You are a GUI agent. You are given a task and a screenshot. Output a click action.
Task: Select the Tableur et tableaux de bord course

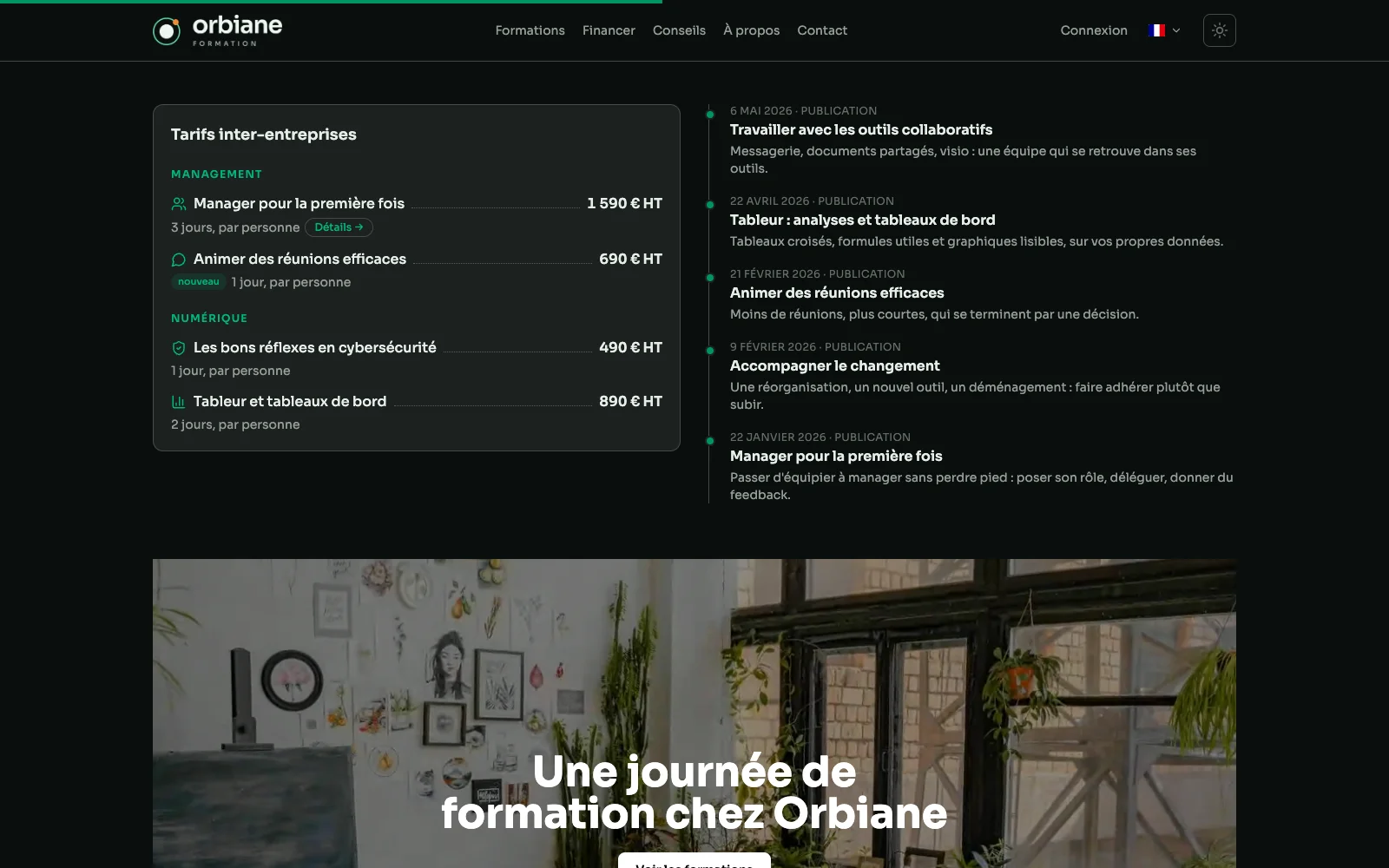point(290,401)
